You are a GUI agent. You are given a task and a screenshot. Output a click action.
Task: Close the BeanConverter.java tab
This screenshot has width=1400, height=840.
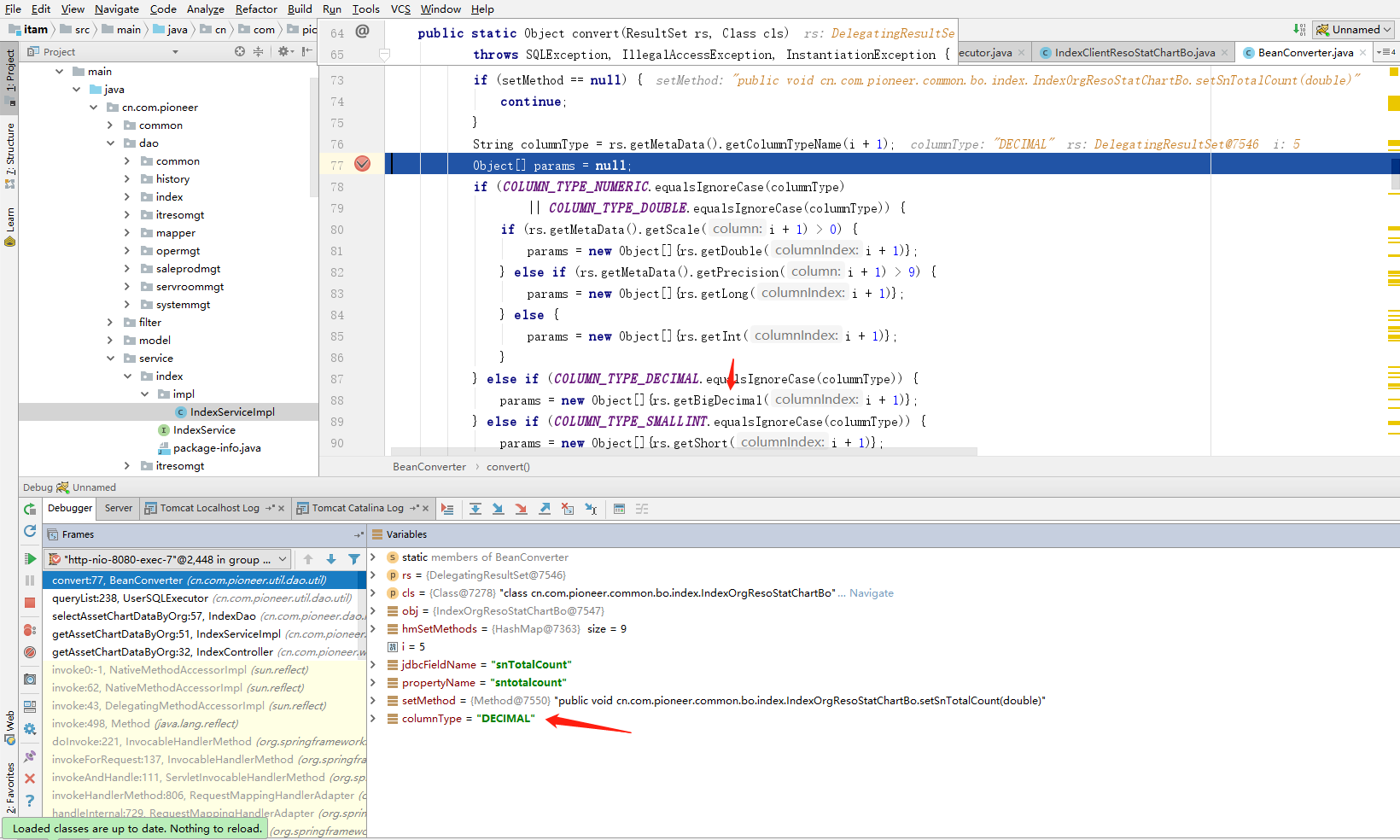tap(1363, 53)
